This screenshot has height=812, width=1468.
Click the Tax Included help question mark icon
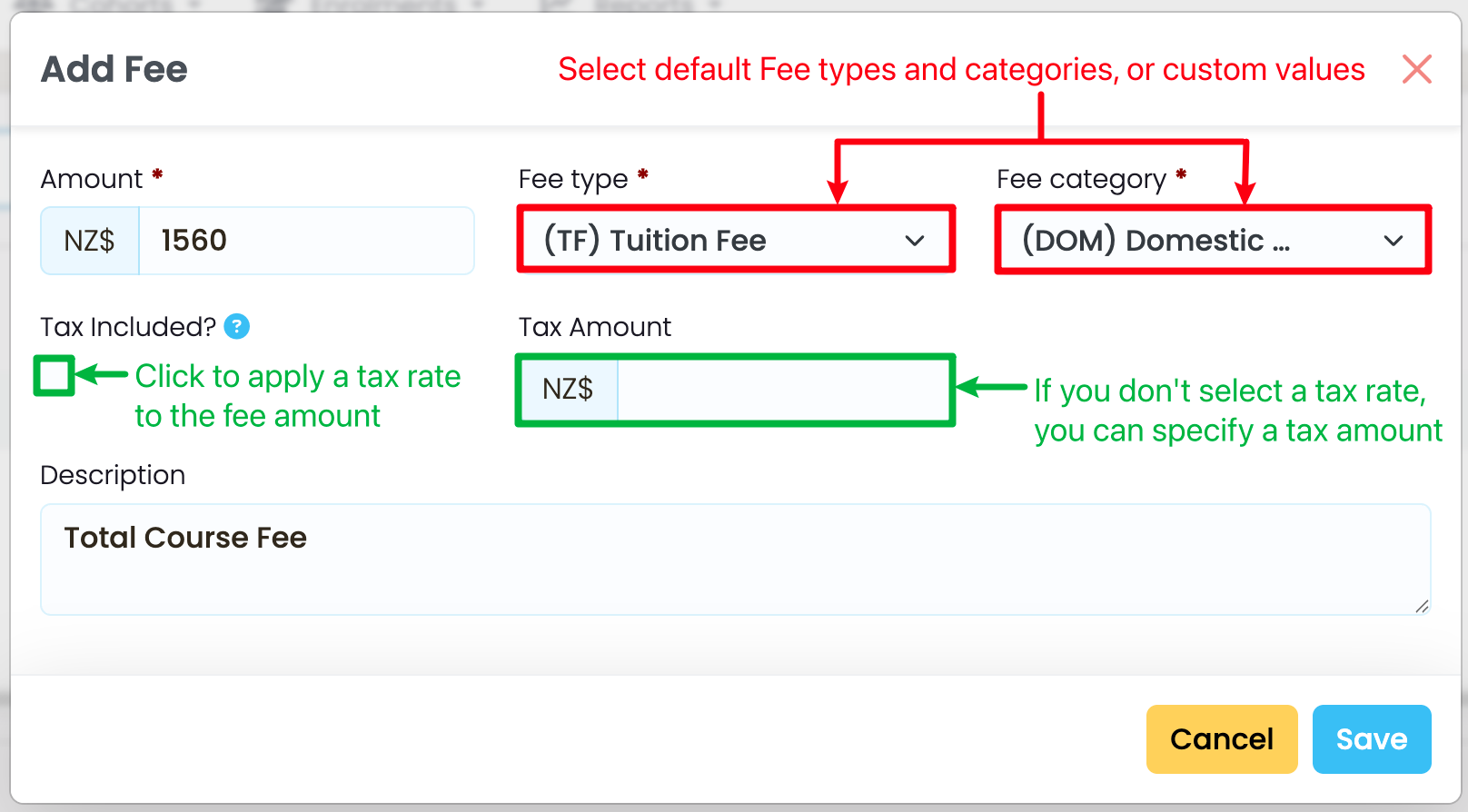coord(237,326)
